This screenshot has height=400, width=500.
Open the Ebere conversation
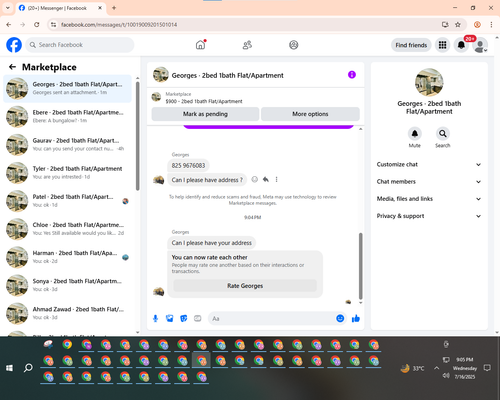[x=67, y=116]
